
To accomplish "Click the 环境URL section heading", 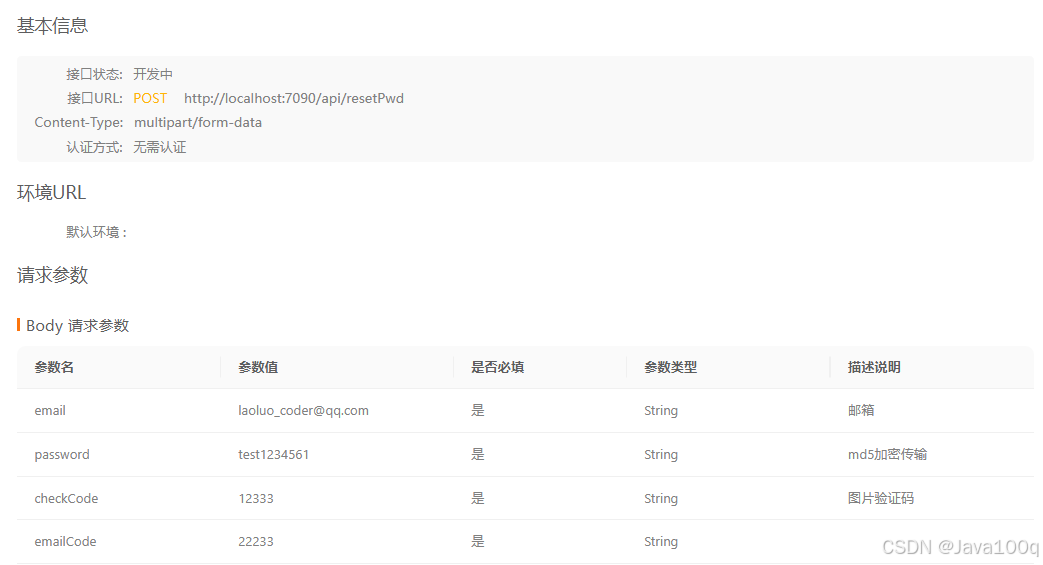I will [51, 193].
